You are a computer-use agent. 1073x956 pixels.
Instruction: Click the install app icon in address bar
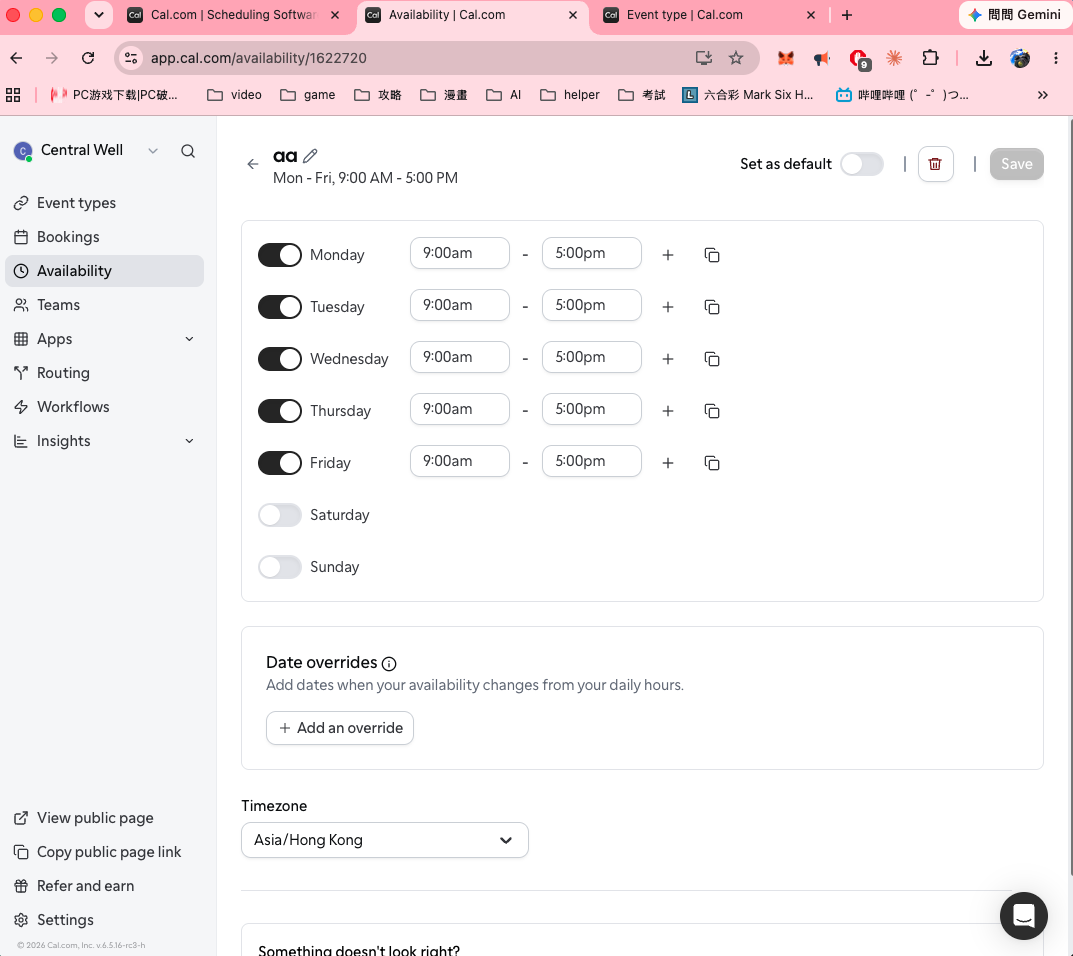click(x=703, y=58)
